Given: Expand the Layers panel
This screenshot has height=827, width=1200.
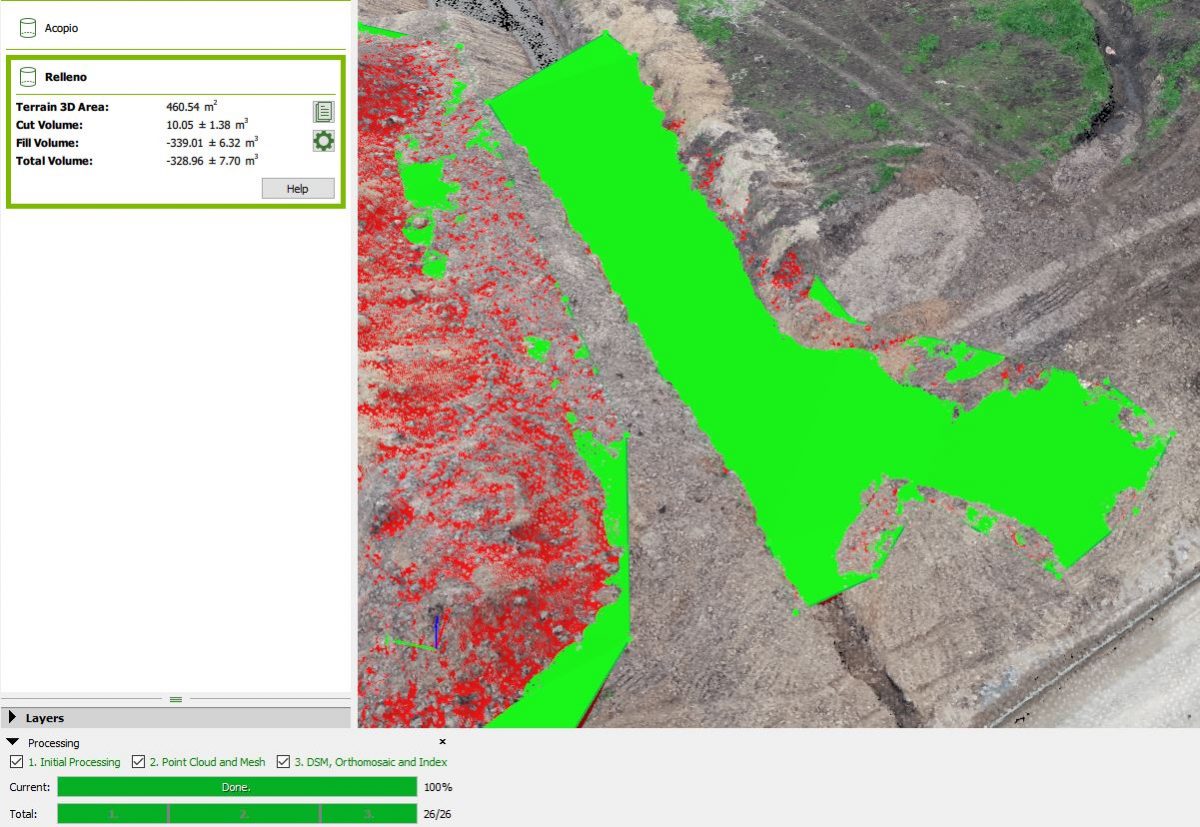Looking at the screenshot, I should point(12,718).
